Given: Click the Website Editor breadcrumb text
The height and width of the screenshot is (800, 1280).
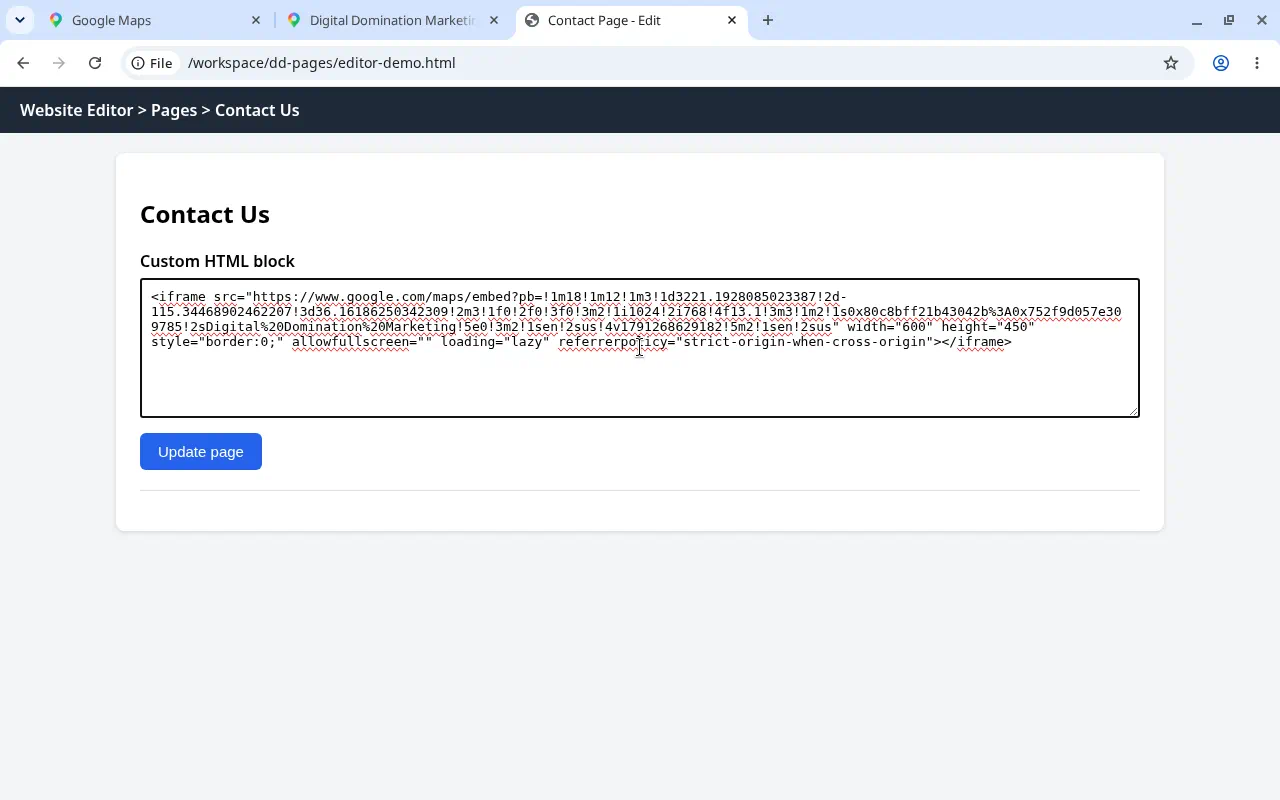Looking at the screenshot, I should [x=76, y=110].
